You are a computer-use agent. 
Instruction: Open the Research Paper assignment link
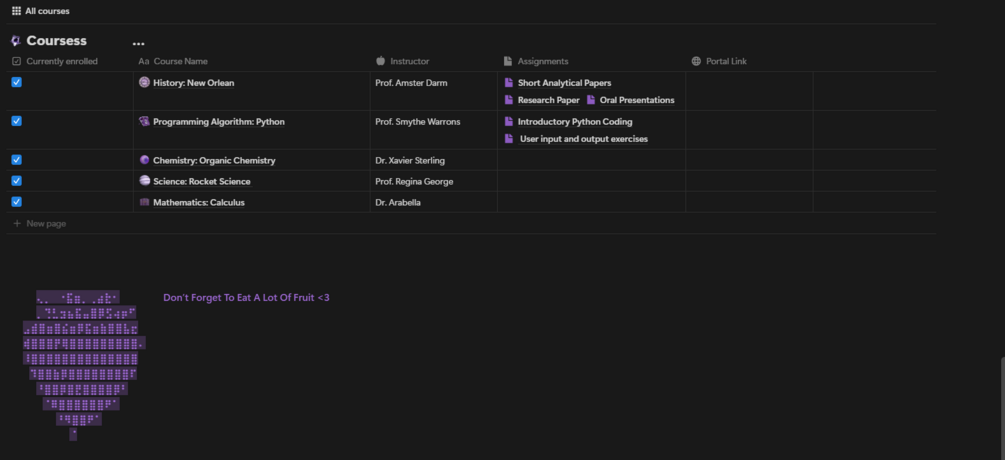click(548, 100)
